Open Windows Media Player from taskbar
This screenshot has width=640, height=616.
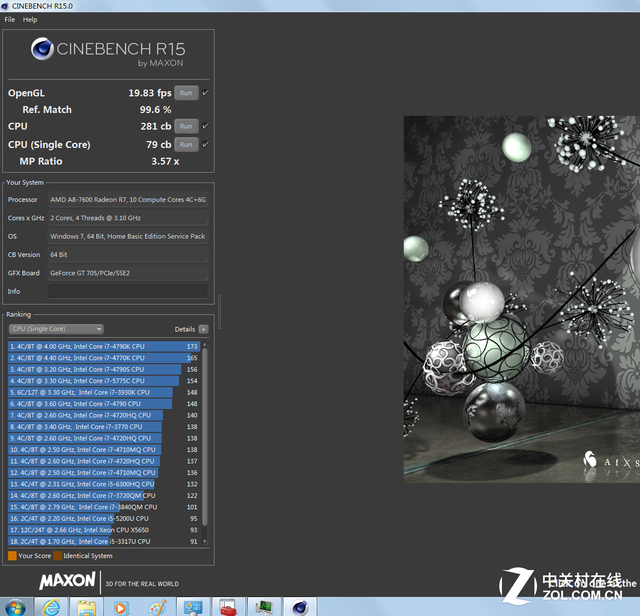[x=121, y=607]
